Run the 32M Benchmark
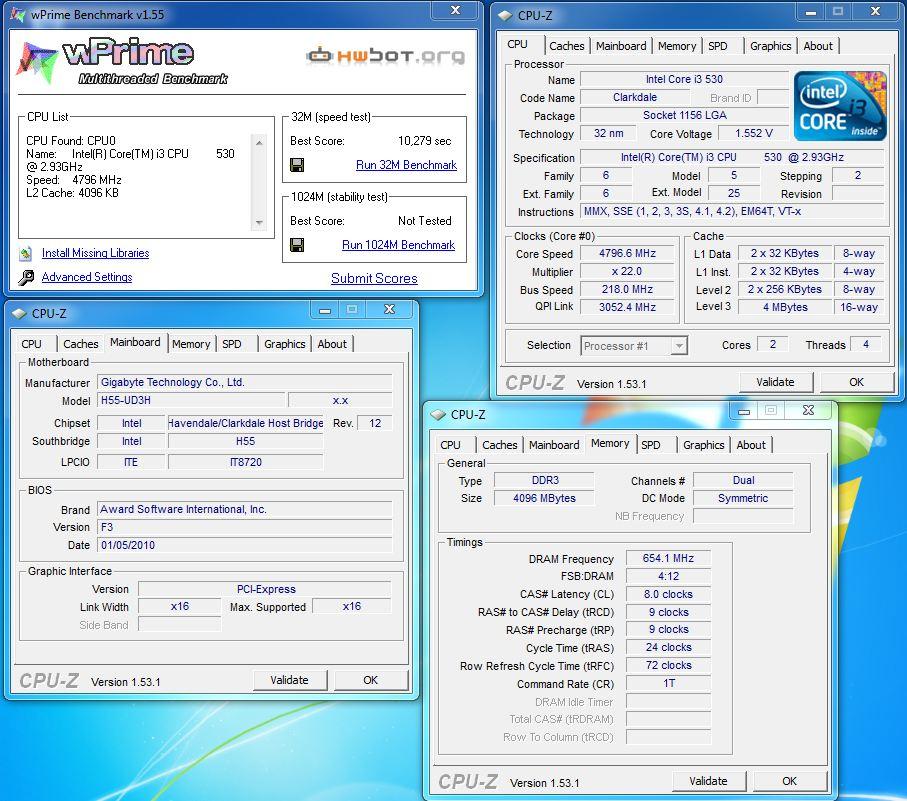 [406, 165]
